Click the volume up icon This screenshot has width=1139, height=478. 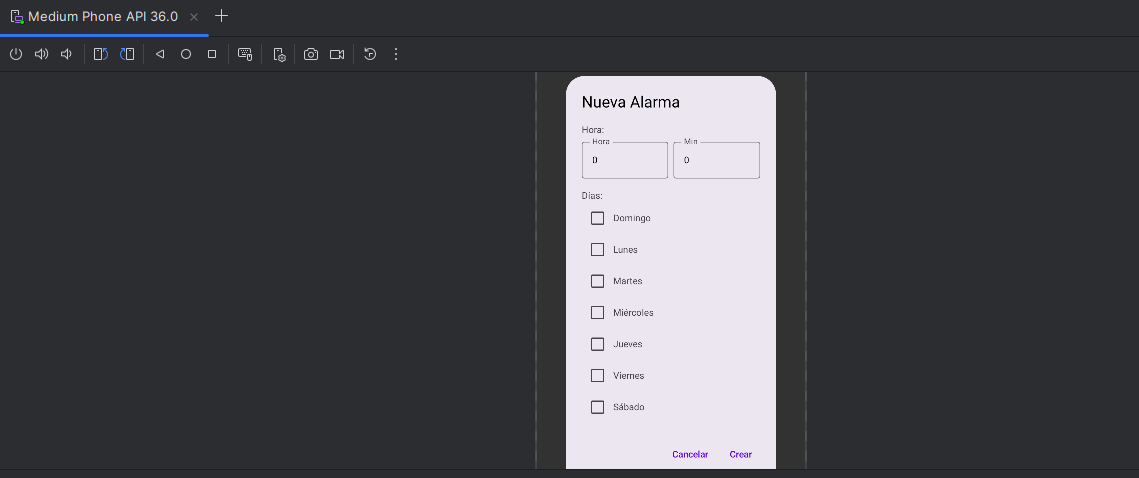click(x=41, y=54)
